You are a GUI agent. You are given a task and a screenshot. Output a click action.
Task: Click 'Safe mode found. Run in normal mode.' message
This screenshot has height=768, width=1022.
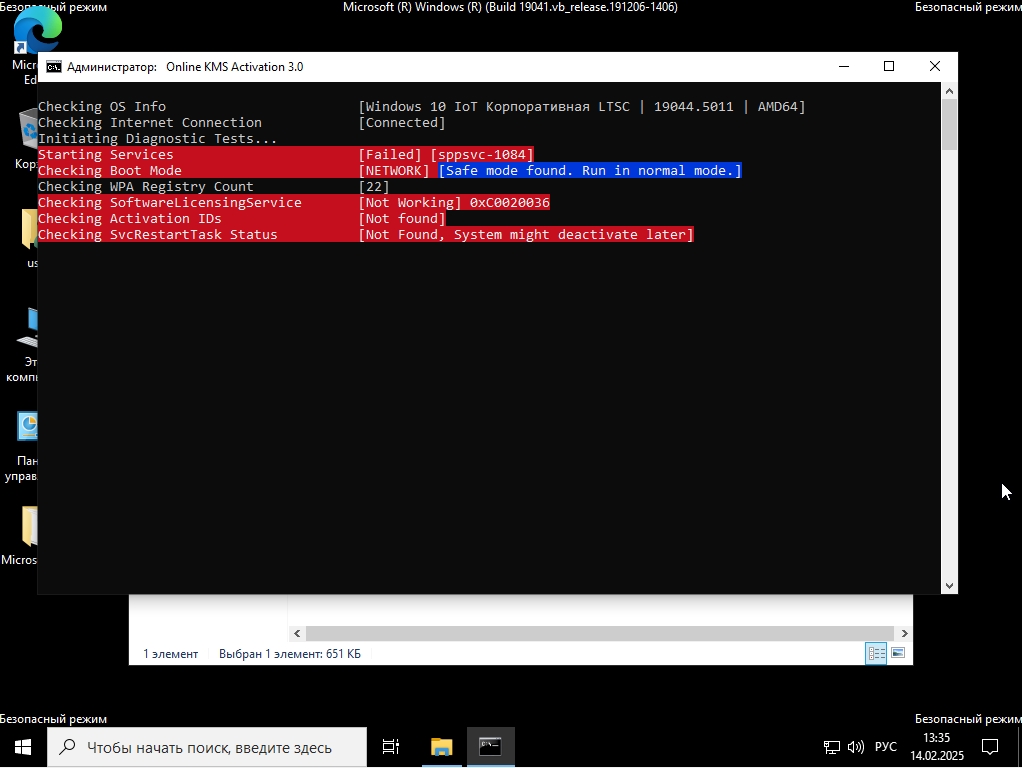590,171
